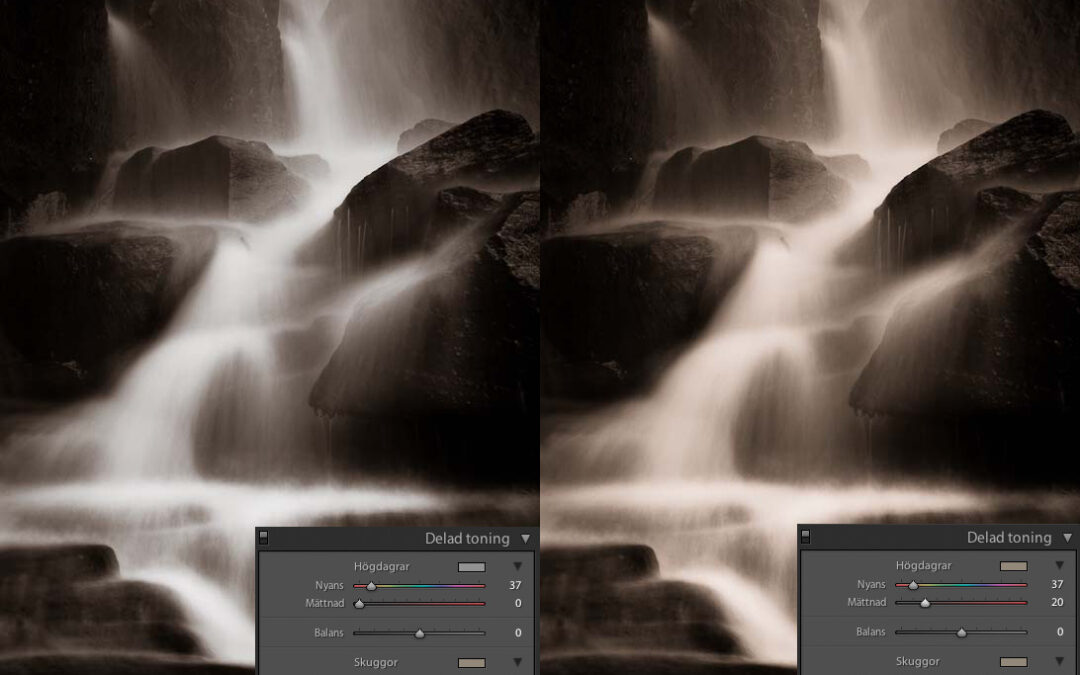1080x675 pixels.
Task: Open the Skuggor color swatch in right panel
Action: coord(1014,661)
